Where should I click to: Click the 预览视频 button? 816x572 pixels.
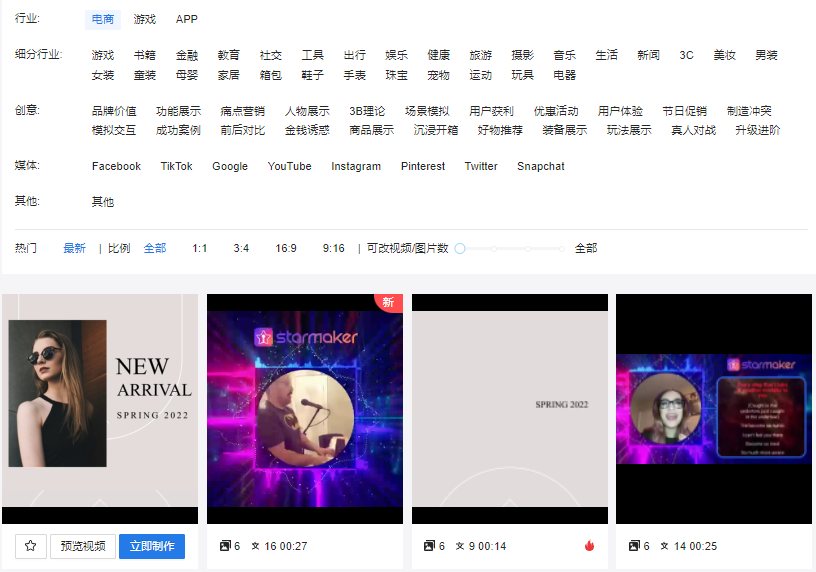click(x=83, y=546)
